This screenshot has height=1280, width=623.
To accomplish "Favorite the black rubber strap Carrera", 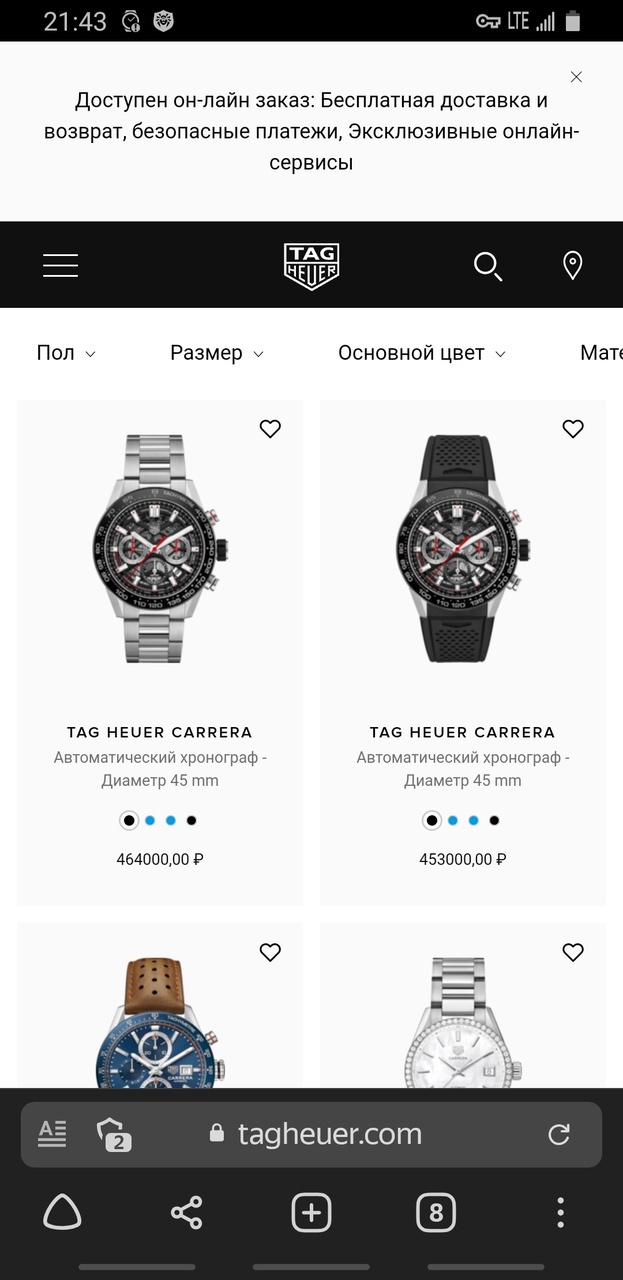I will coord(572,429).
